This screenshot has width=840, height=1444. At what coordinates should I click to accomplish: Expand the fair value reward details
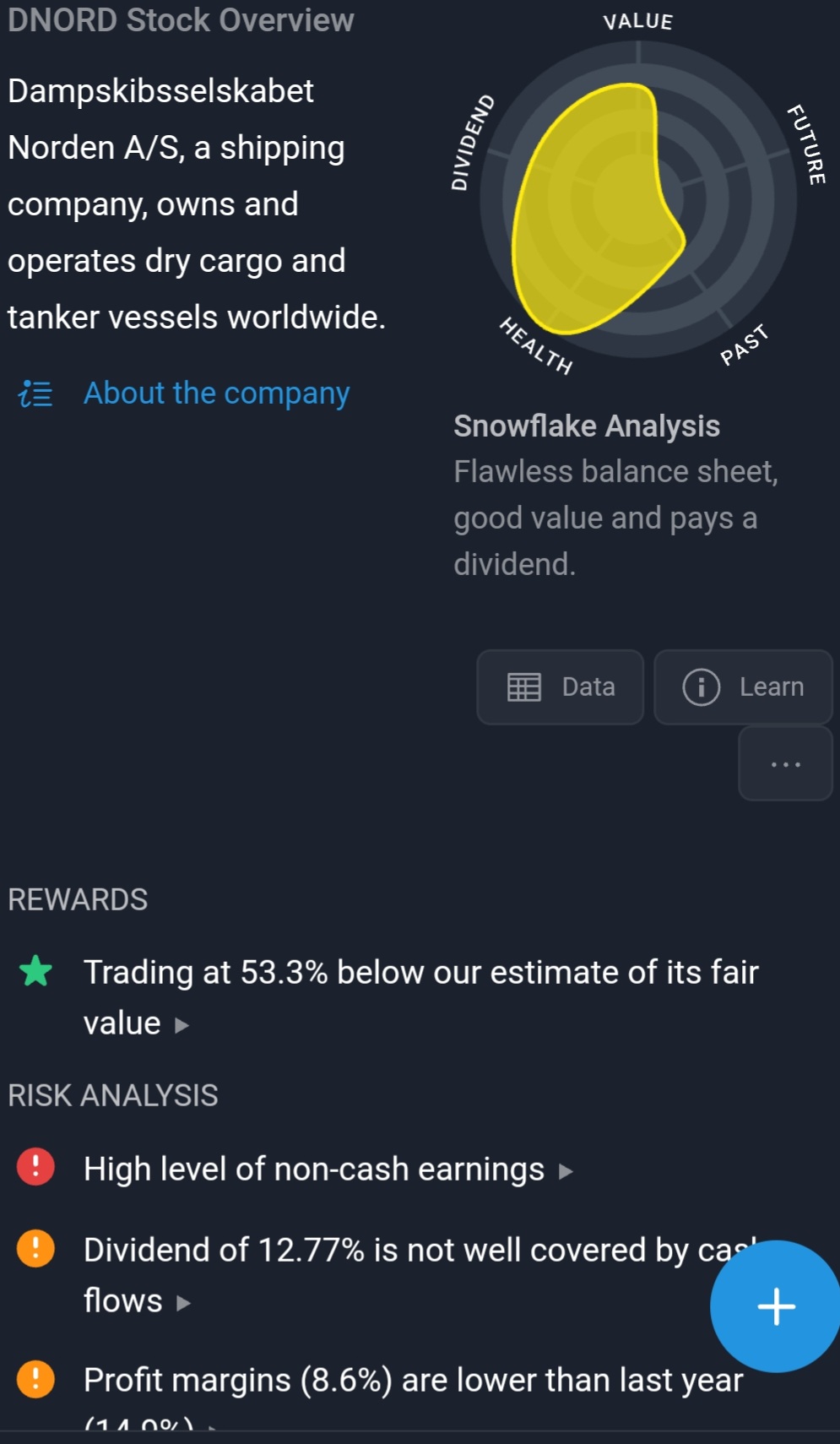pyautogui.click(x=182, y=1023)
